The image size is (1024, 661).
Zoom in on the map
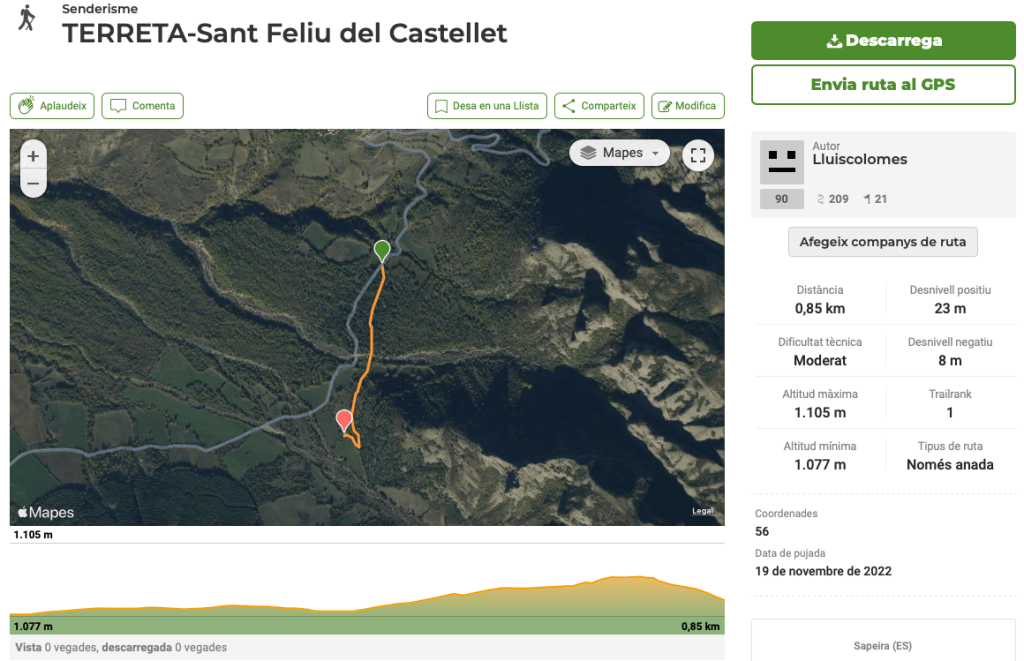click(33, 156)
